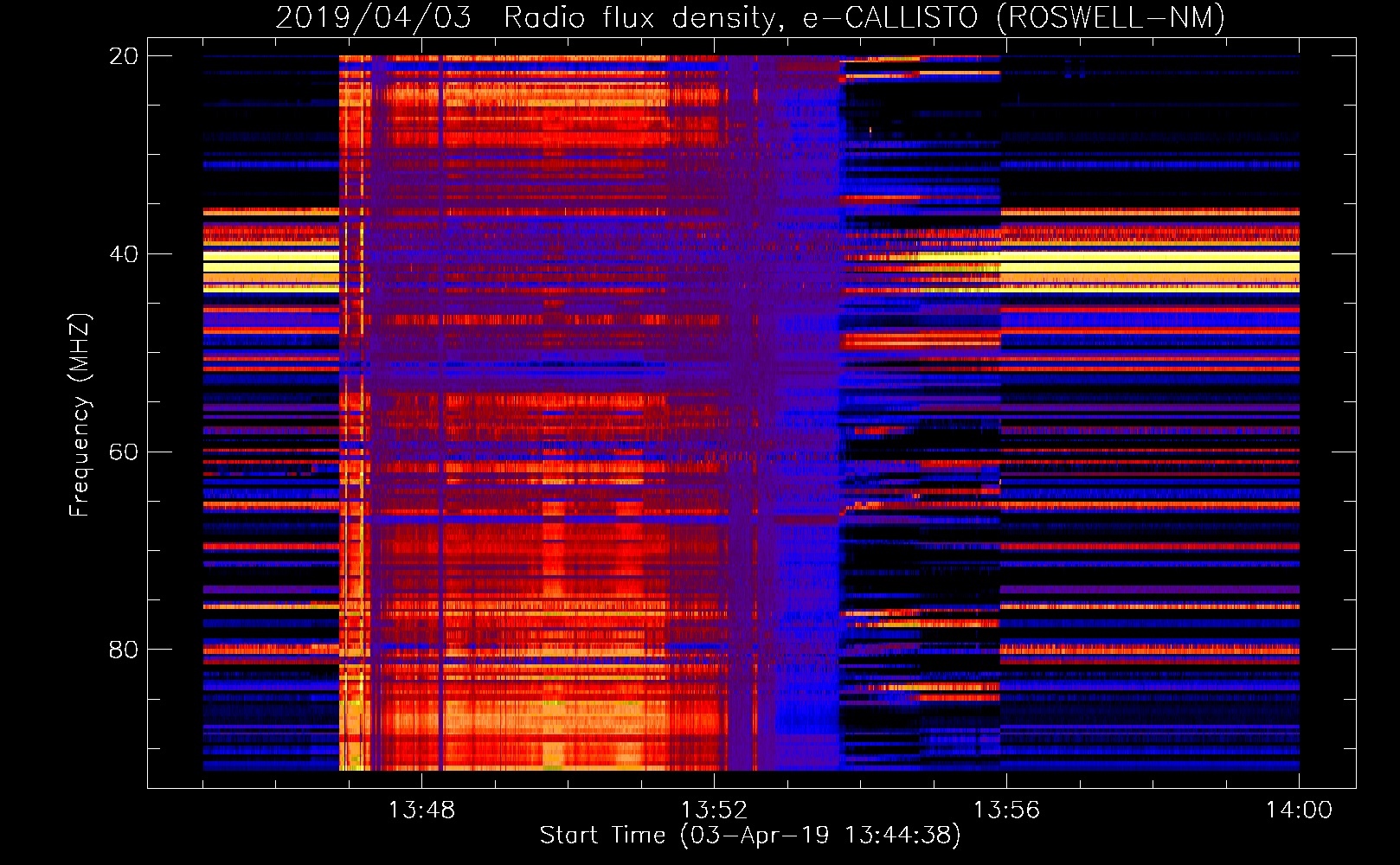Click the 40 MHz frequency tick label
The image size is (1400, 865).
click(124, 254)
